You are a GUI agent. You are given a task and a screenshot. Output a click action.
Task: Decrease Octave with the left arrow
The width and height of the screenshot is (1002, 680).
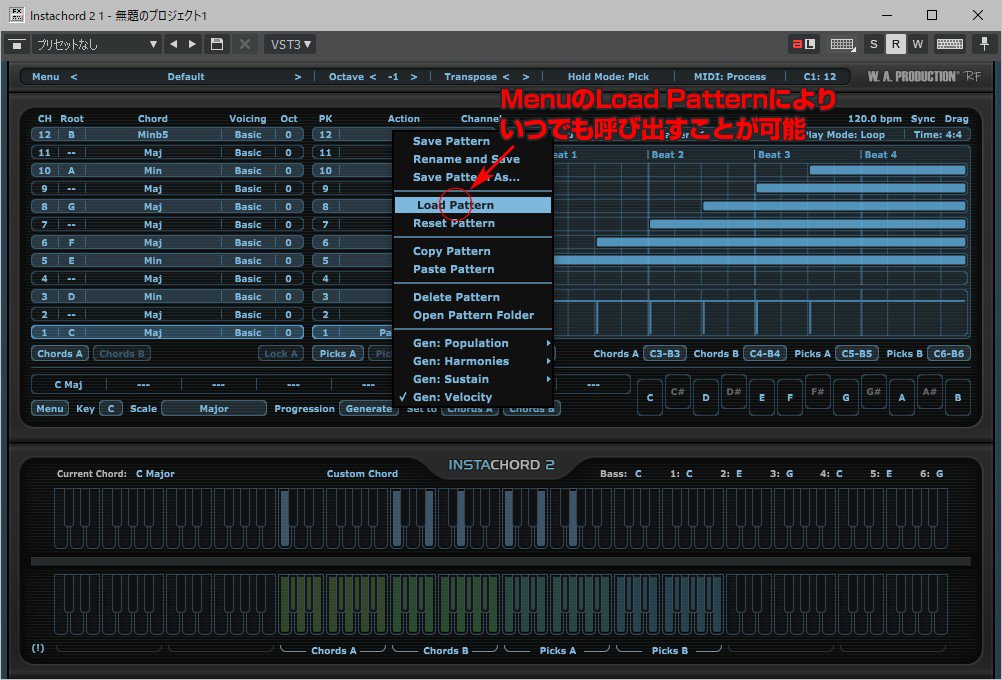click(x=373, y=77)
